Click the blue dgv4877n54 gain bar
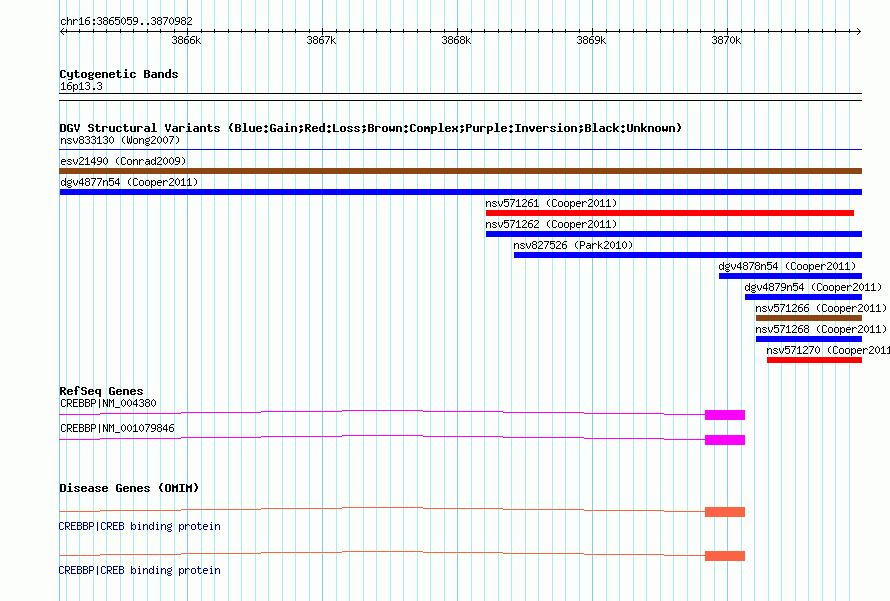Image resolution: width=890 pixels, height=601 pixels. [461, 192]
